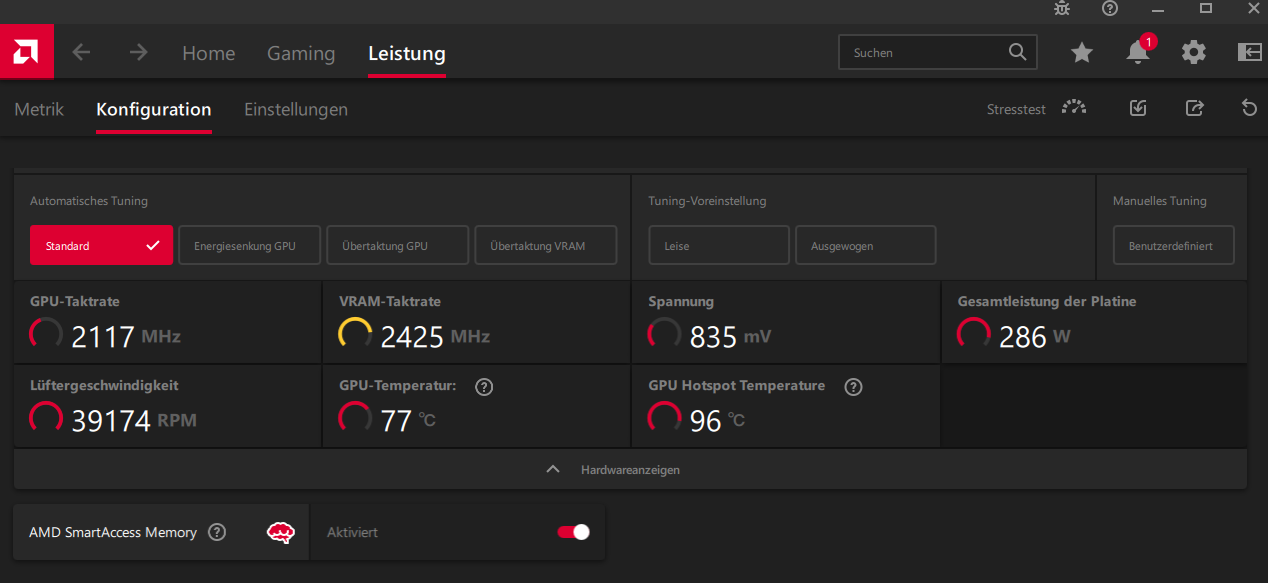Click the AMD logo icon
The image size is (1268, 583).
(x=27, y=52)
